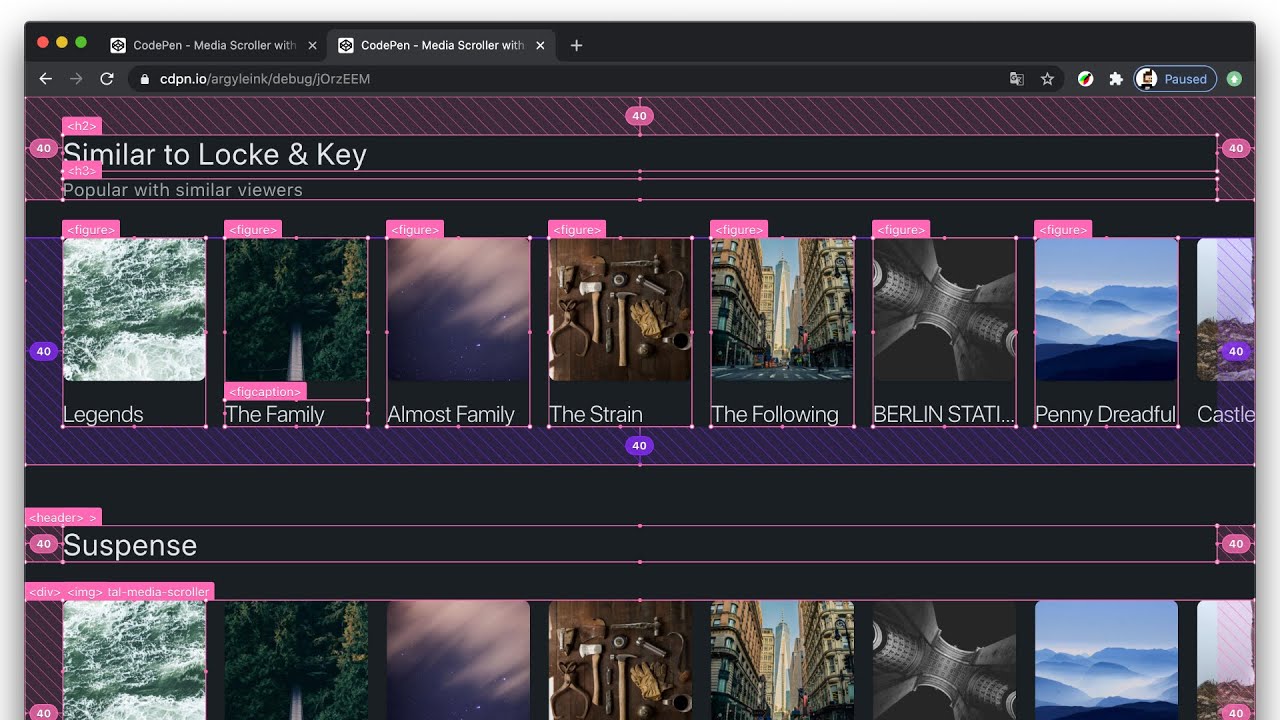Open a new tab with the plus button
The image size is (1280, 720).
tap(576, 45)
